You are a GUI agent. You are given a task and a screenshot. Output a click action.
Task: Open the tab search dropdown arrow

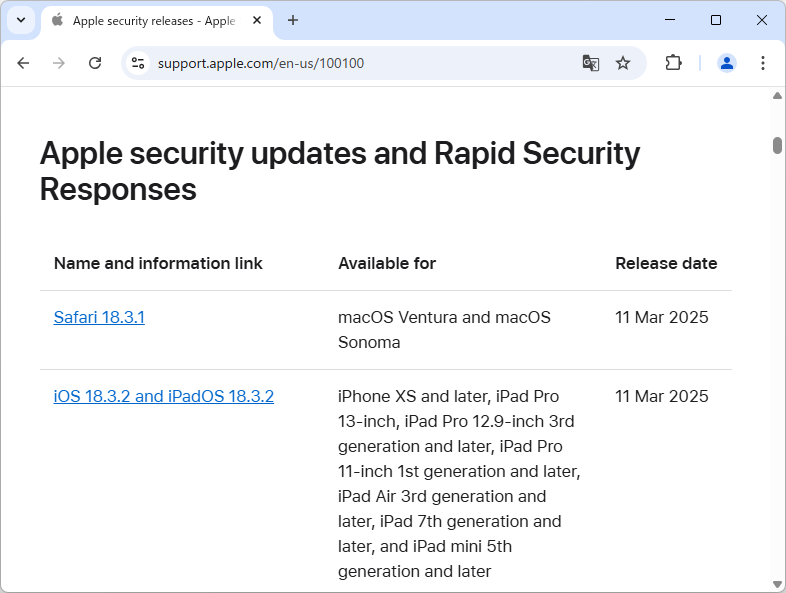coord(21,21)
